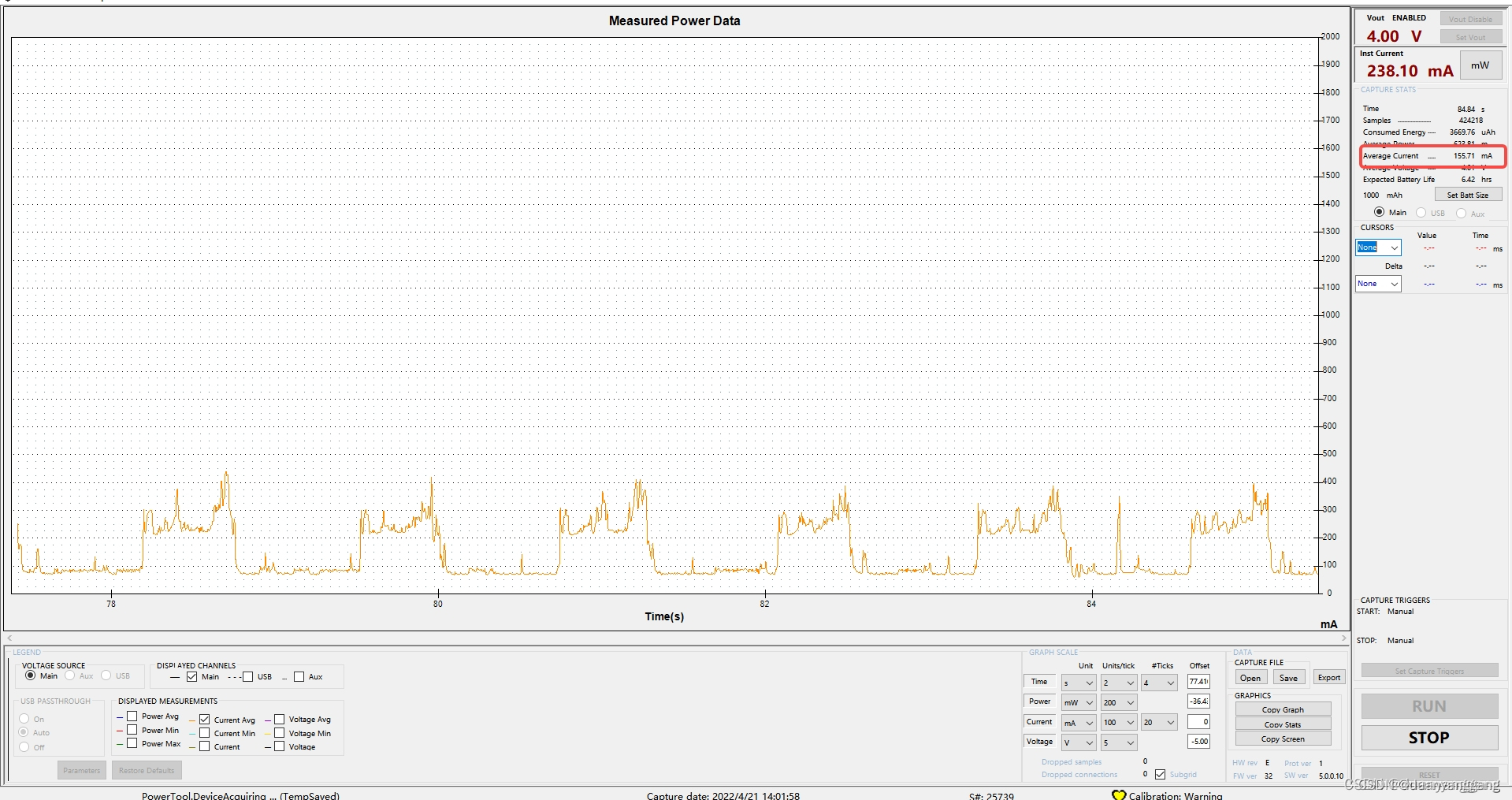Screen dimensions: 1512x800
Task: Open Time #Ticks dropdown showing 4
Action: click(1159, 683)
